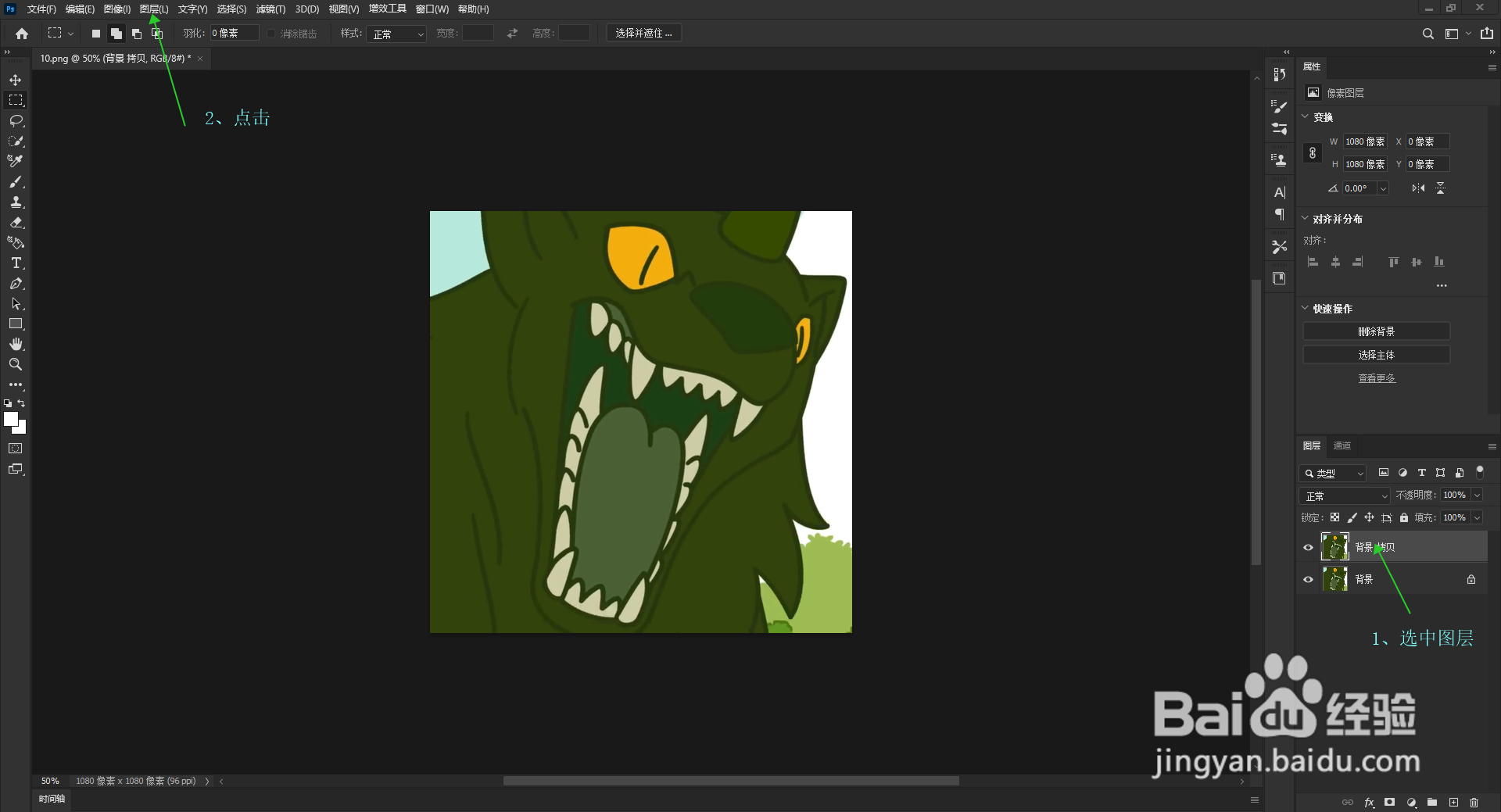Select the Quick Selection tool
The height and width of the screenshot is (812, 1501).
click(x=16, y=141)
